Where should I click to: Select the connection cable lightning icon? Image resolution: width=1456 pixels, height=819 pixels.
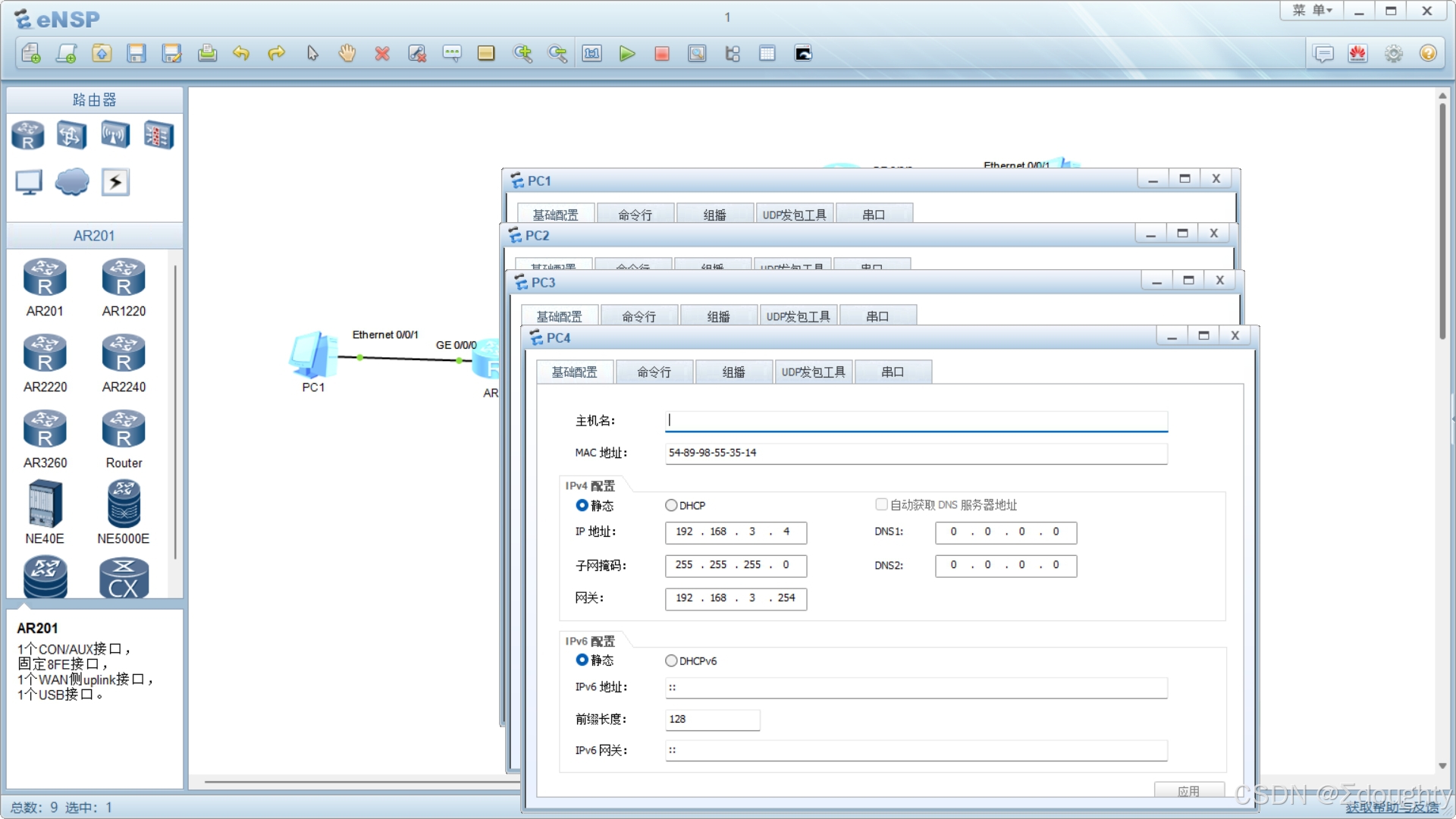tap(115, 182)
